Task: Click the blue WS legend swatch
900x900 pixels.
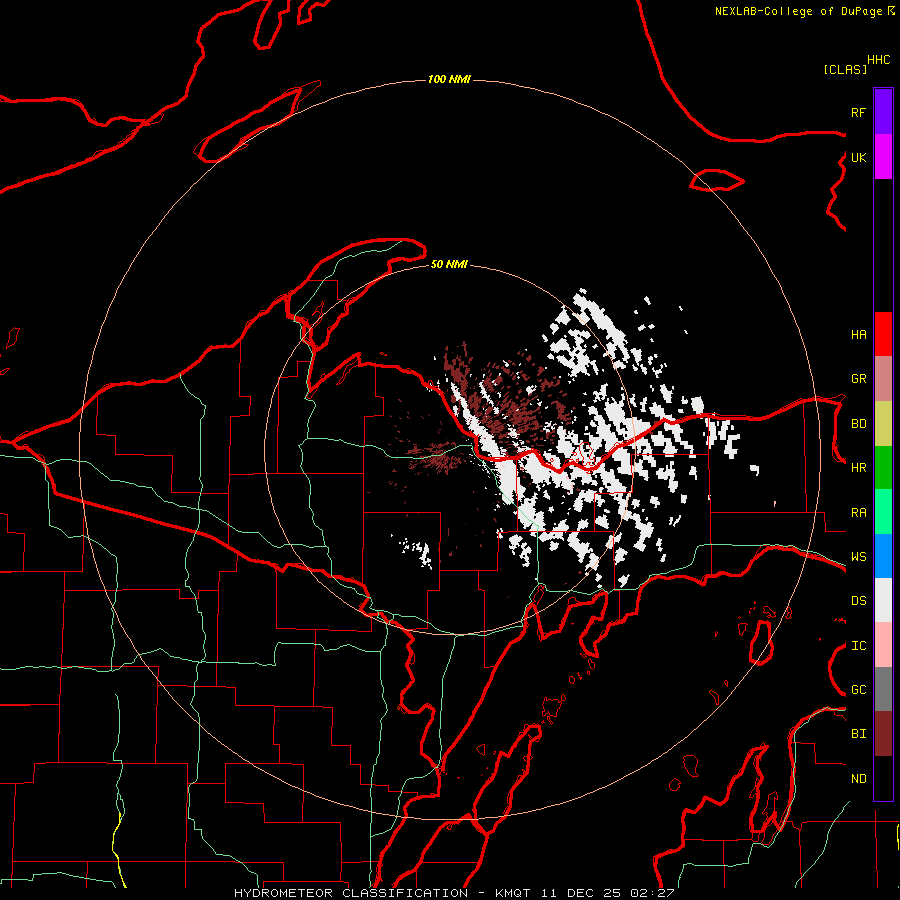Action: 883,556
